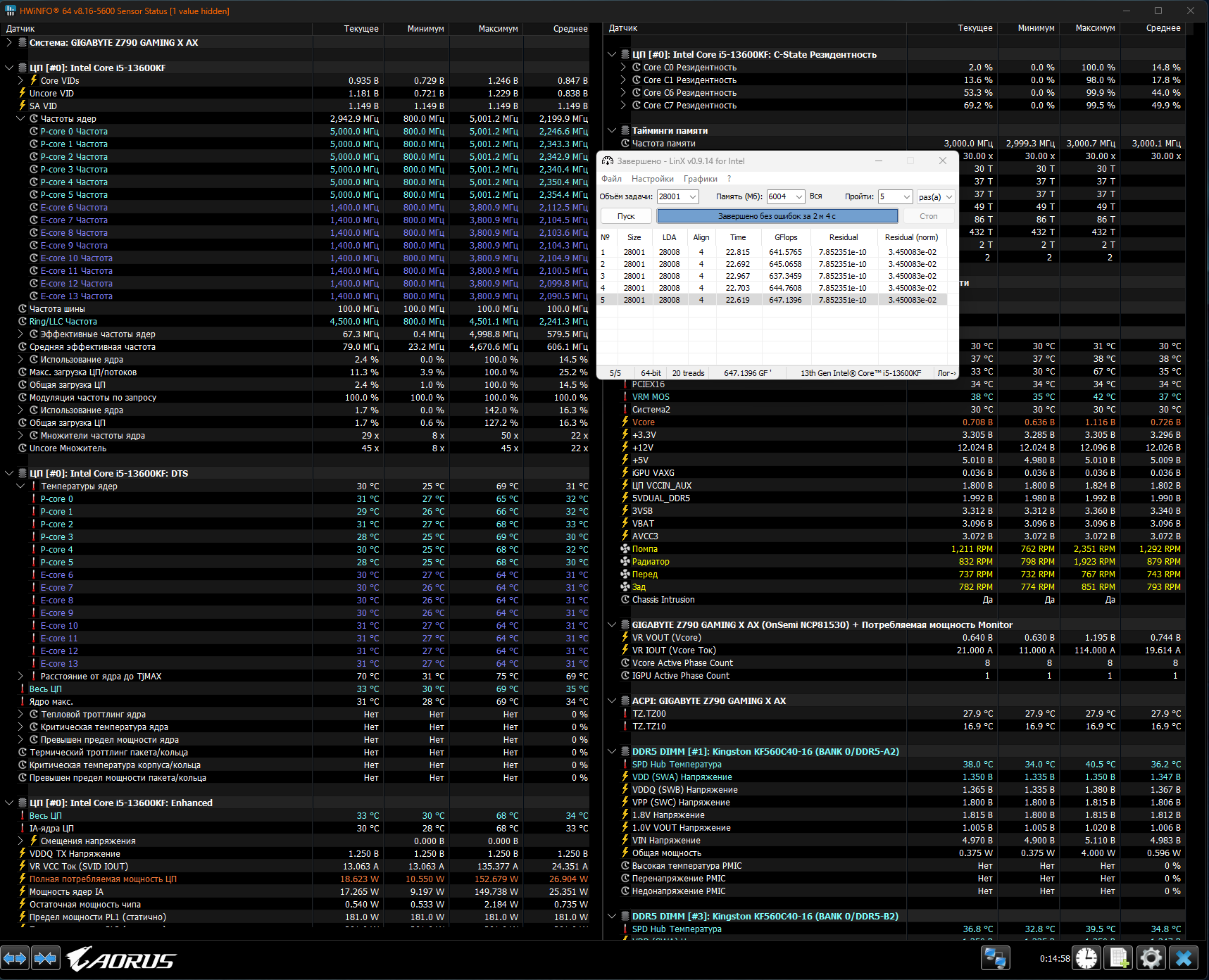Click the thermometer icon beside SPD Hub Температура DIMM #1
The width and height of the screenshot is (1209, 980).
625,764
